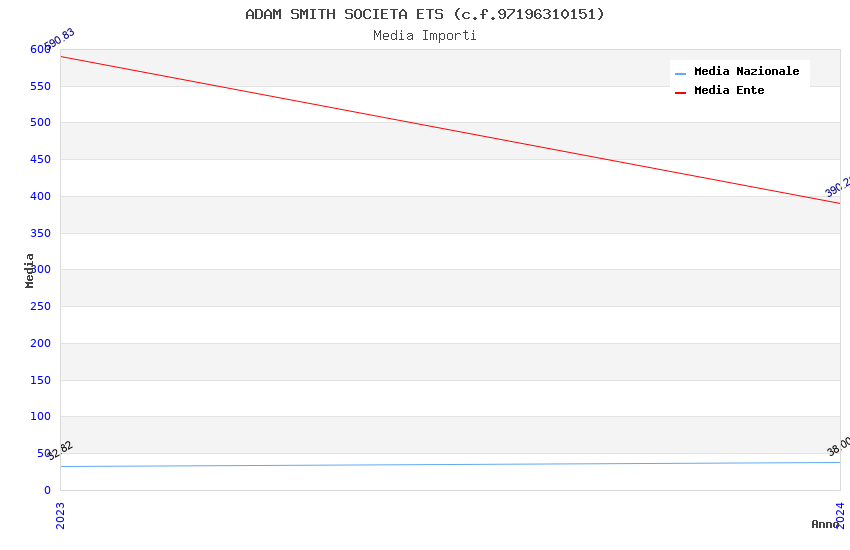Click the 32.82 data label
This screenshot has height=550, width=850.
coord(59,451)
